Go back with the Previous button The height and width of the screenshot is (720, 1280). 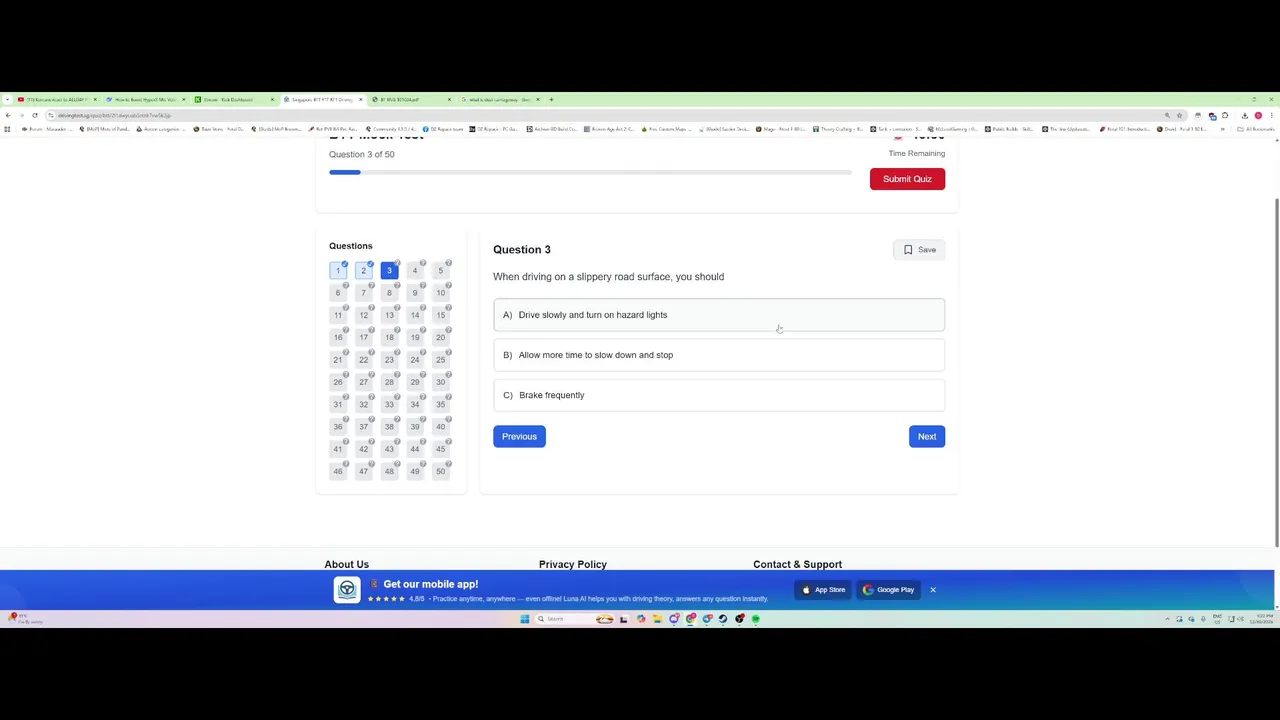pyautogui.click(x=519, y=437)
